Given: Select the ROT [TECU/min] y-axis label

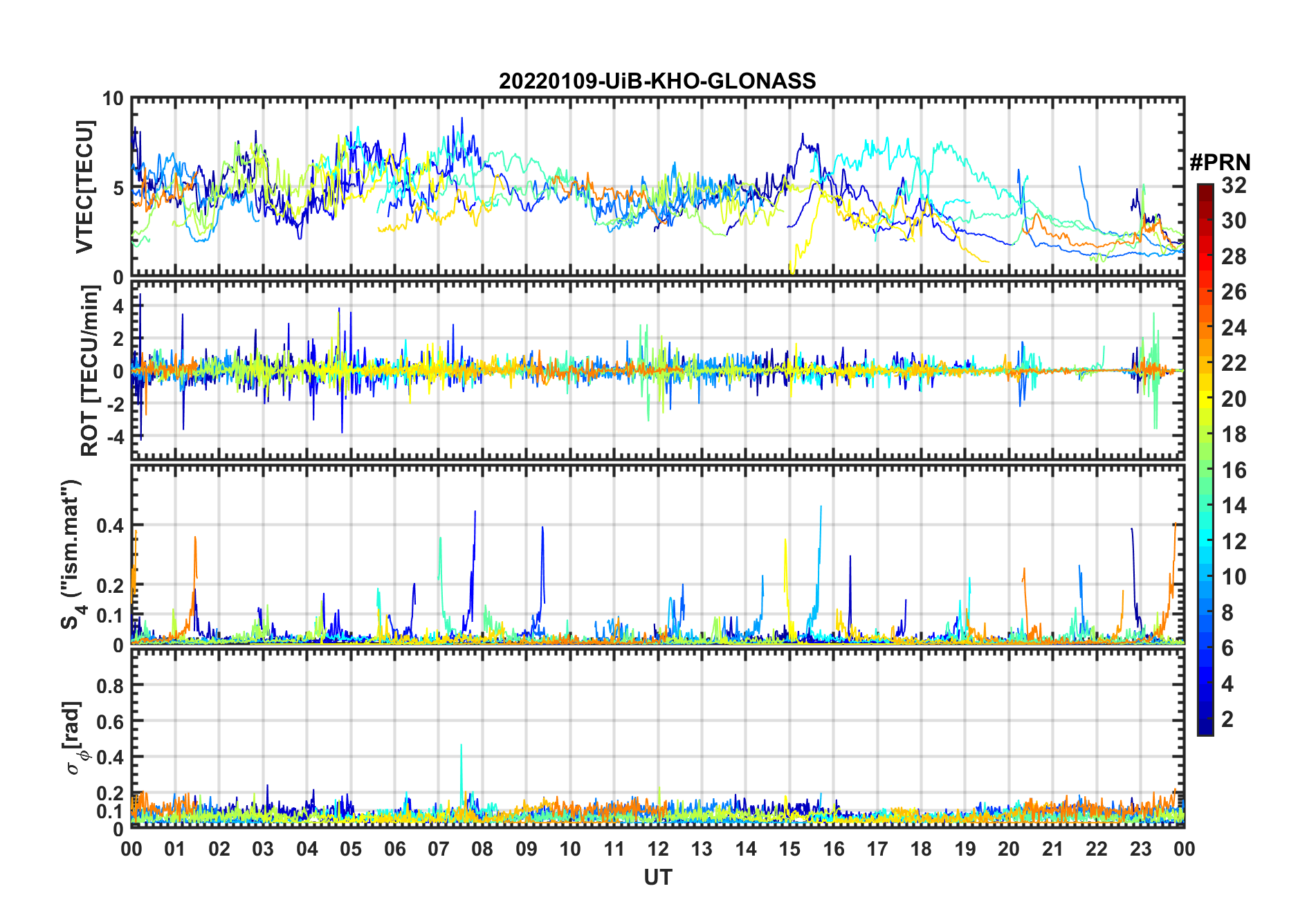Looking at the screenshot, I should tap(90, 371).
